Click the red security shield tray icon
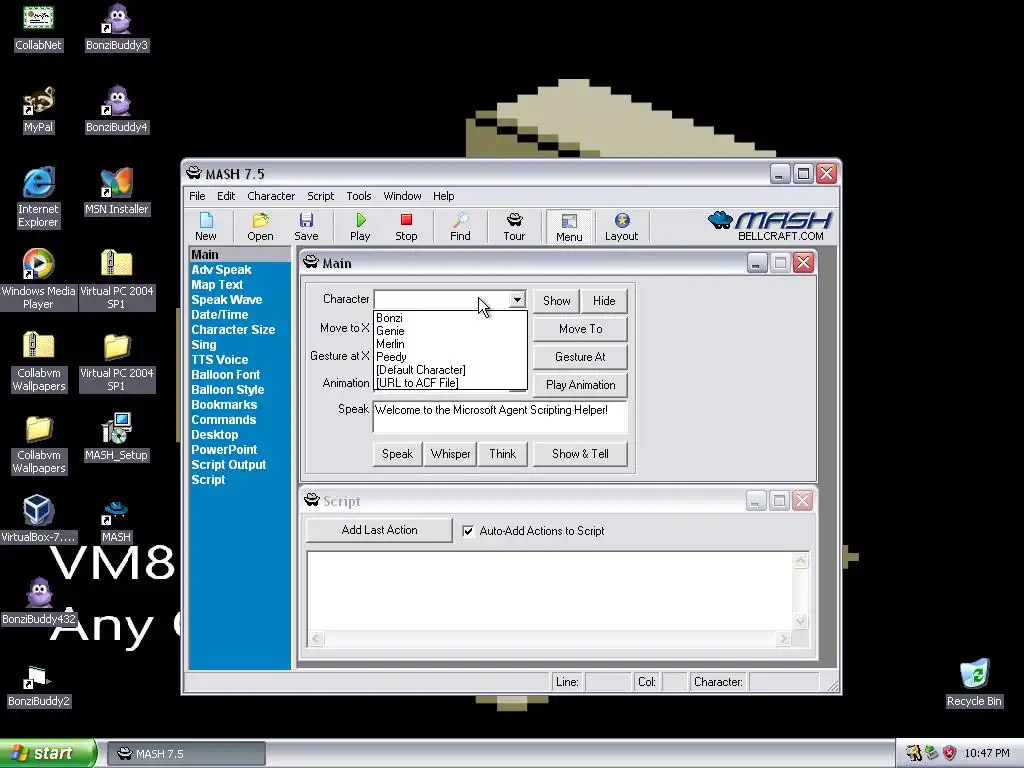Viewport: 1024px width, 768px height. tap(950, 754)
